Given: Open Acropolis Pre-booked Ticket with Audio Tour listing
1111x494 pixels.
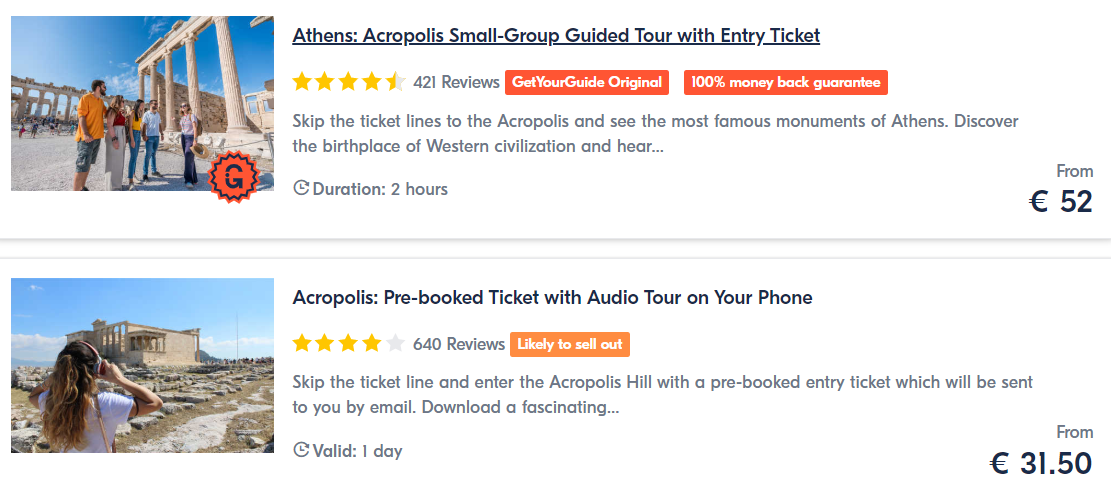Looking at the screenshot, I should click(x=552, y=298).
